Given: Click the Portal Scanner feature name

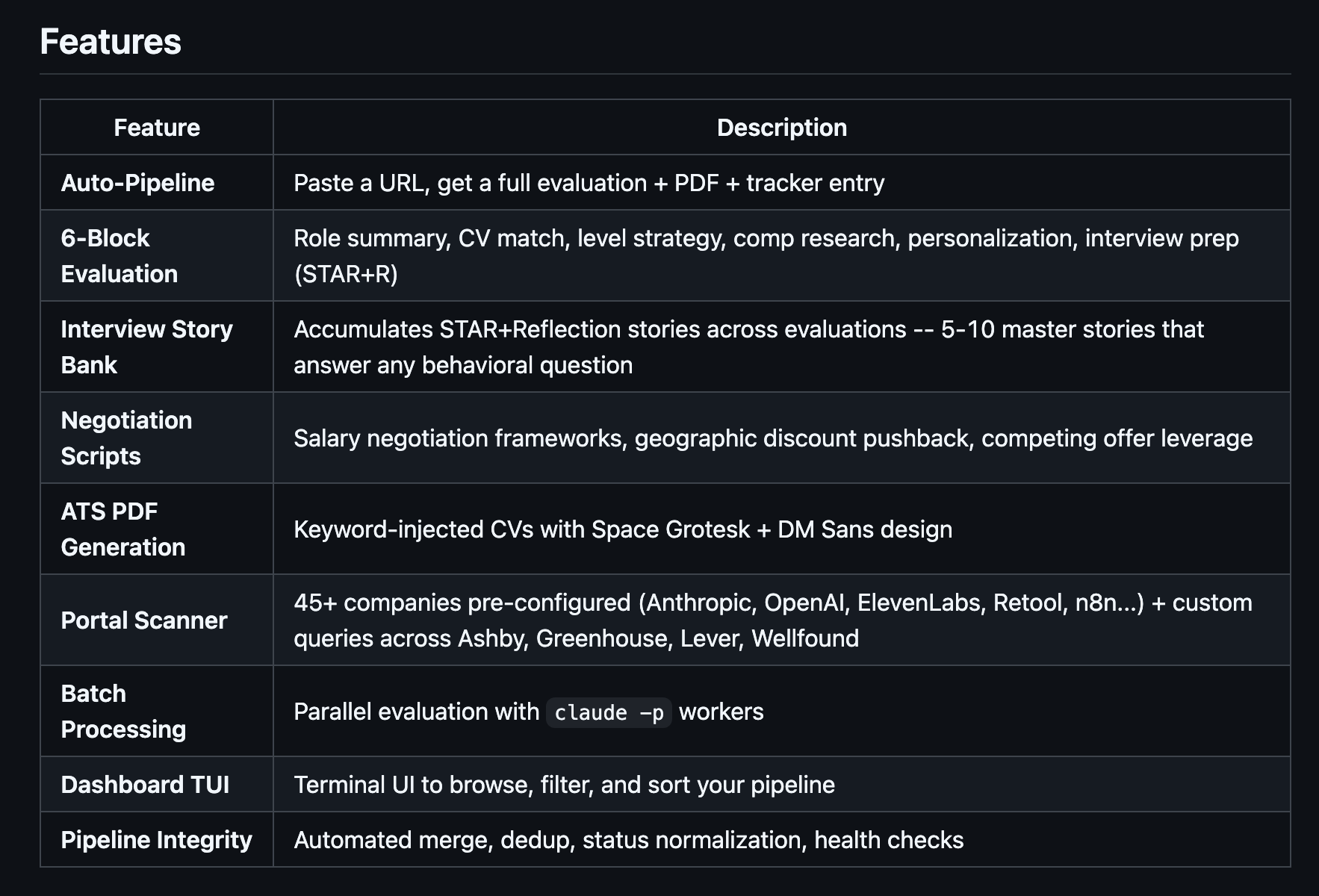Looking at the screenshot, I should pyautogui.click(x=144, y=620).
